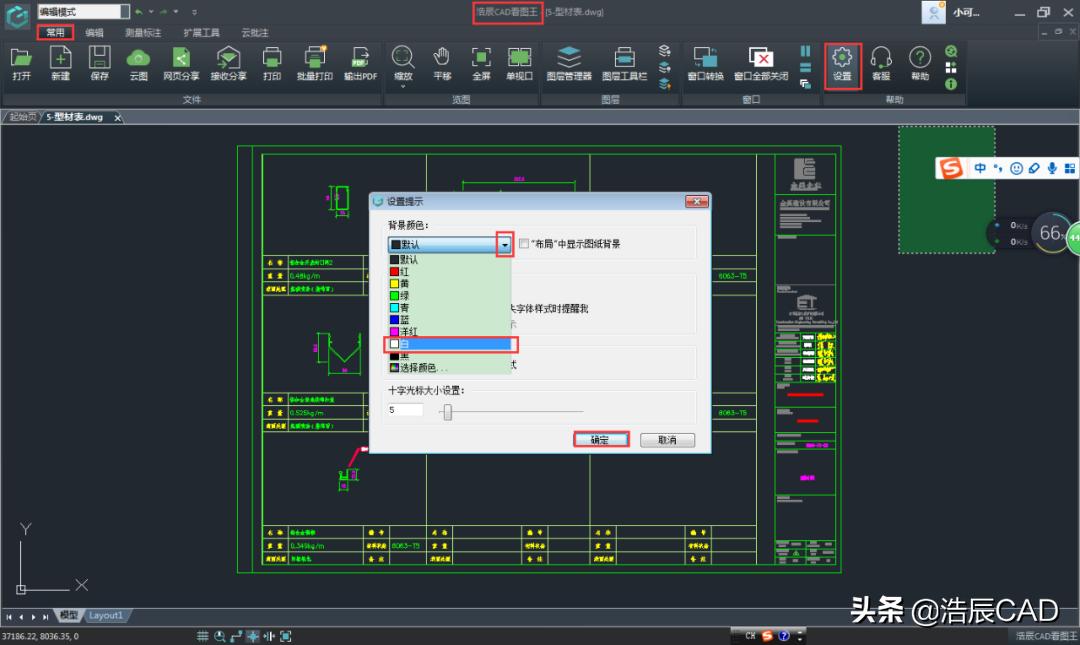This screenshot has height=645, width=1080.
Task: Open the 编辑模式 mode dropdown
Action: click(x=124, y=12)
